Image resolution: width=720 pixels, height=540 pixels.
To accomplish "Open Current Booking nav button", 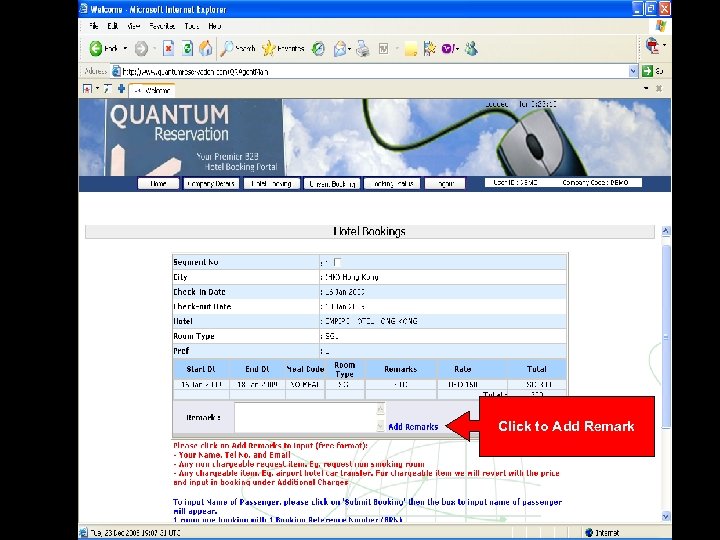I will pyautogui.click(x=332, y=184).
